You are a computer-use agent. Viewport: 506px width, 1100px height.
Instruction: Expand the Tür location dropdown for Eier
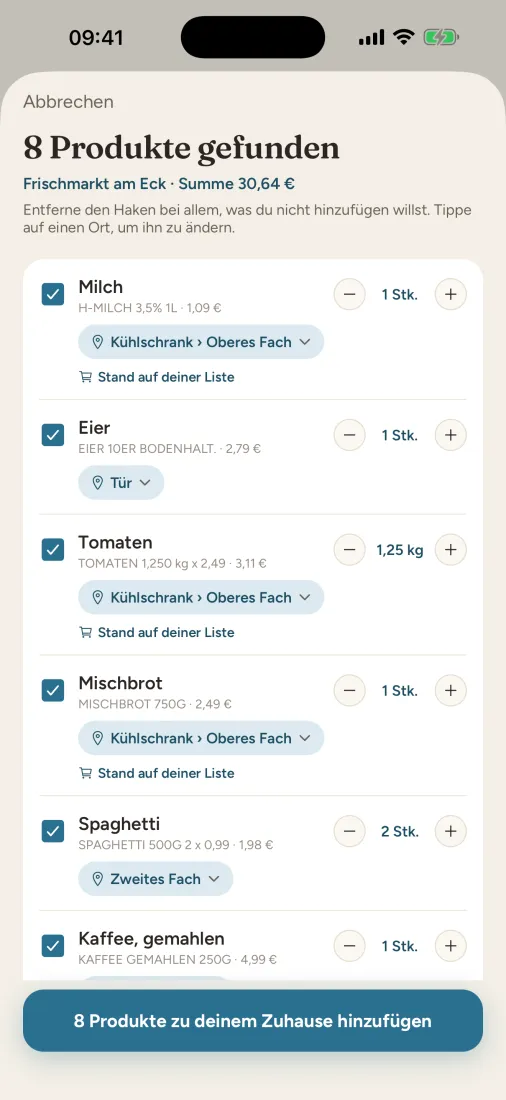pyautogui.click(x=121, y=483)
